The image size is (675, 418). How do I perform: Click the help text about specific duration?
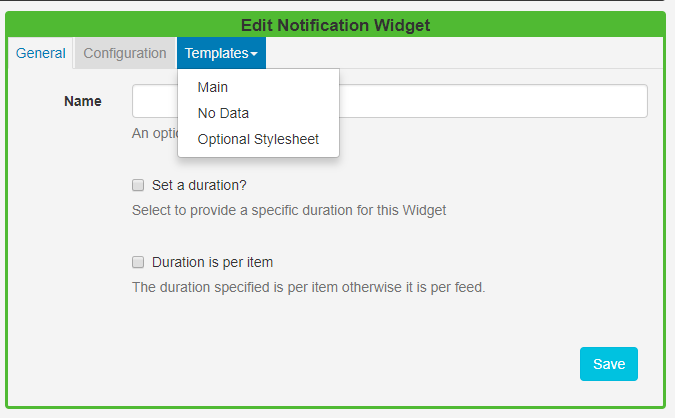coord(289,210)
